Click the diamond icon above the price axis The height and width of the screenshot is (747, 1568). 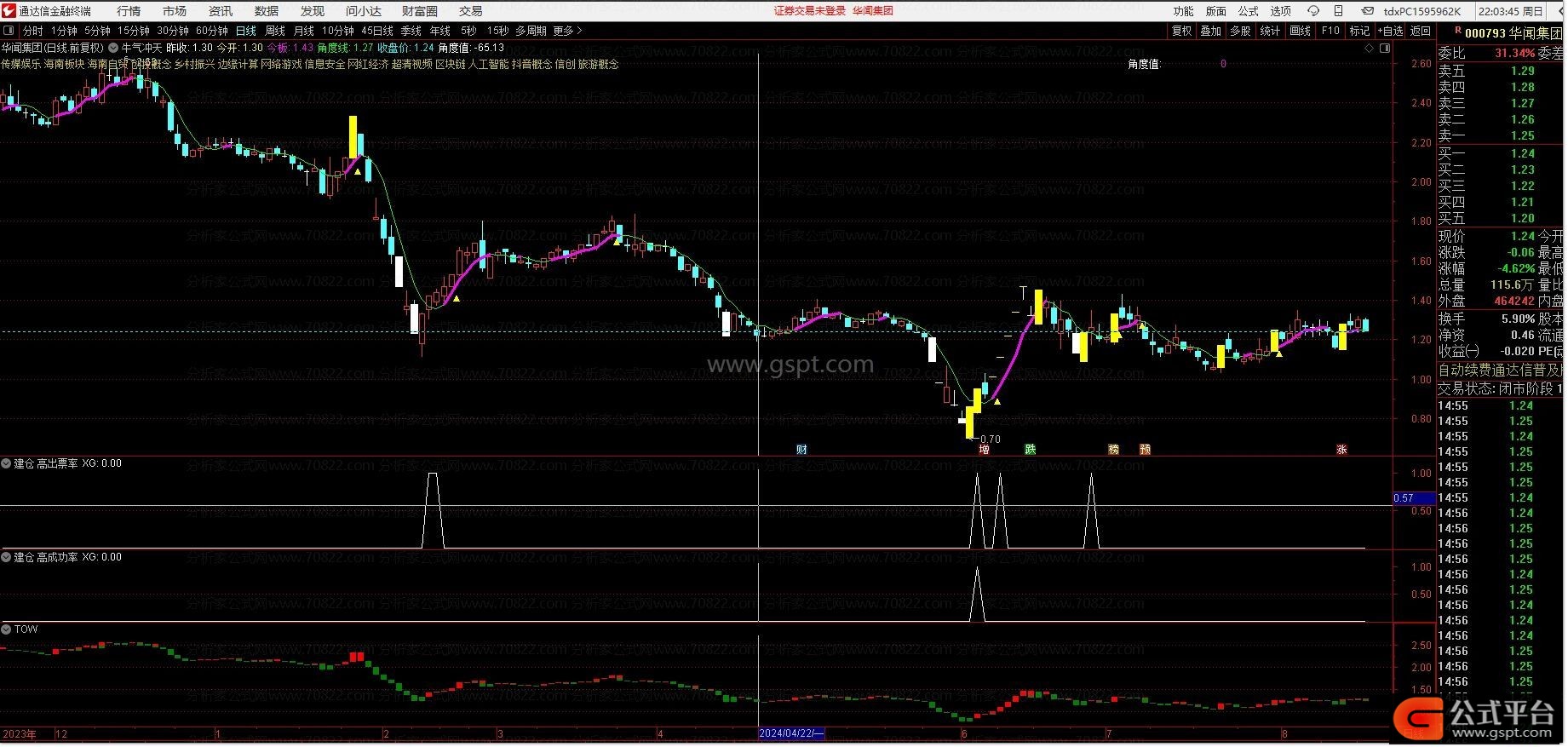pyautogui.click(x=1370, y=49)
